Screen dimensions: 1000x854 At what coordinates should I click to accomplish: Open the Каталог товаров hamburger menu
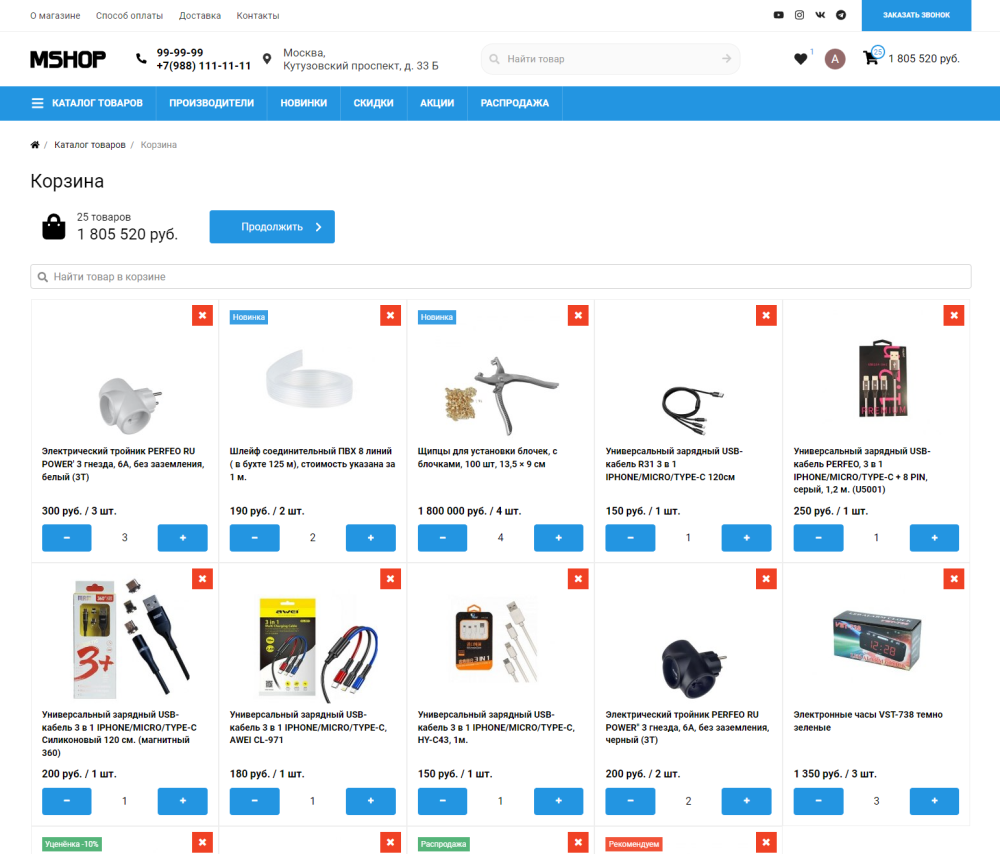click(x=87, y=103)
